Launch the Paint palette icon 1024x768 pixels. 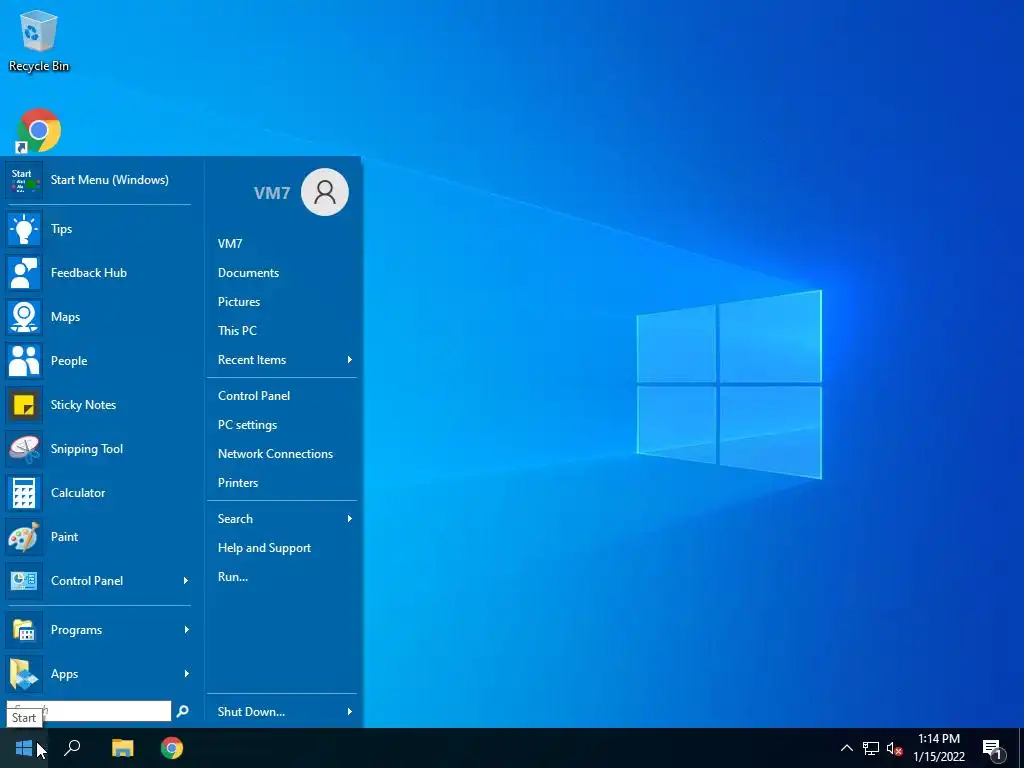click(24, 537)
